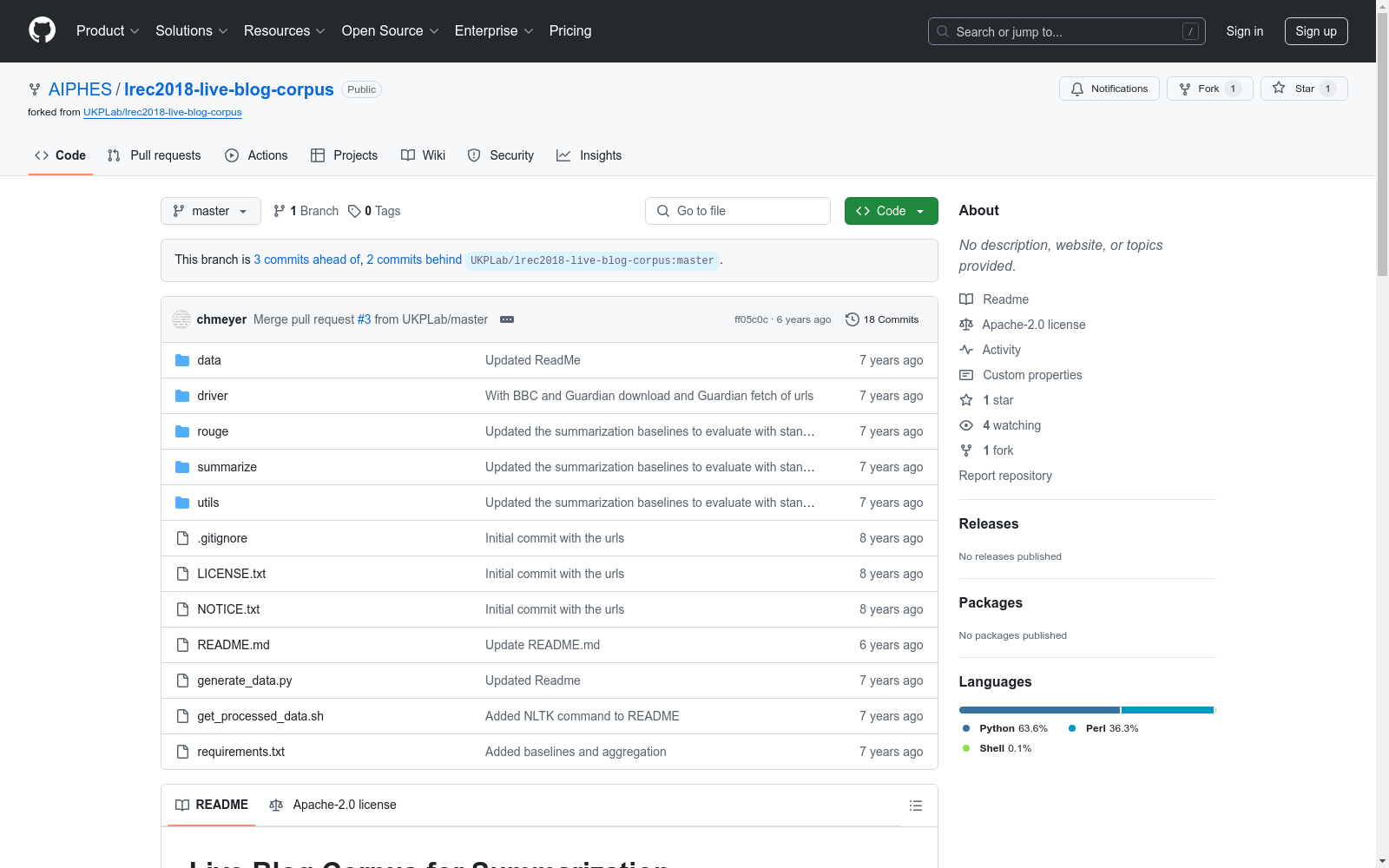Open the Resources dropdown menu
1389x868 pixels.
click(285, 31)
